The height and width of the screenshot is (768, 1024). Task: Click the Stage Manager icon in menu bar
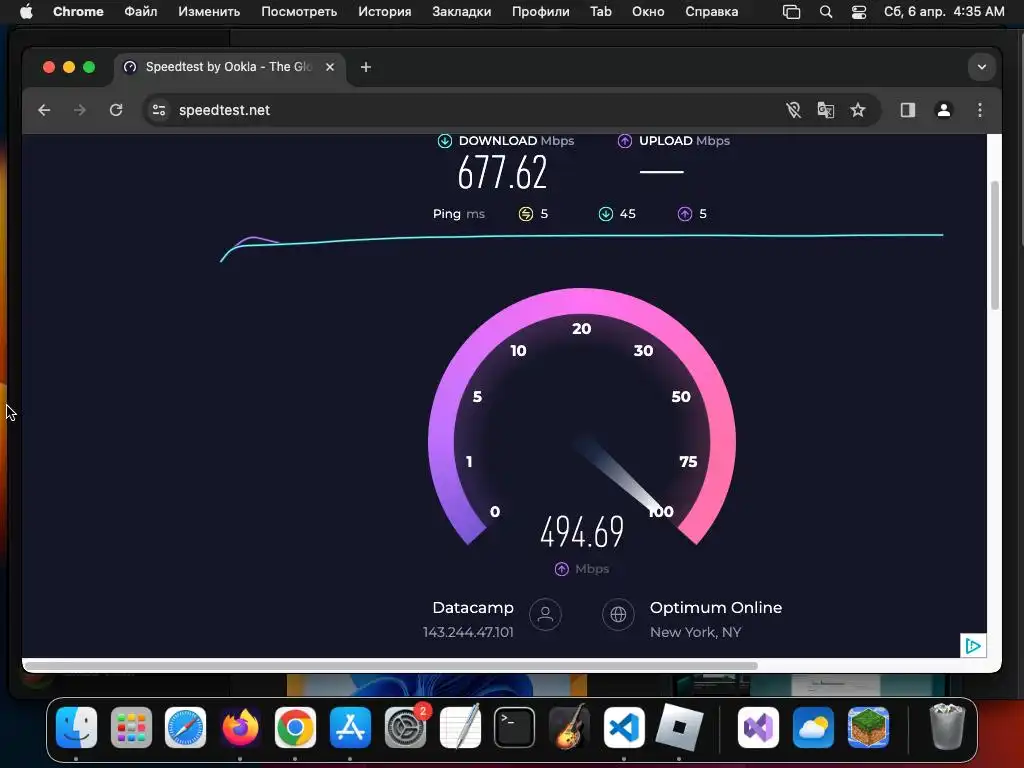click(x=792, y=12)
